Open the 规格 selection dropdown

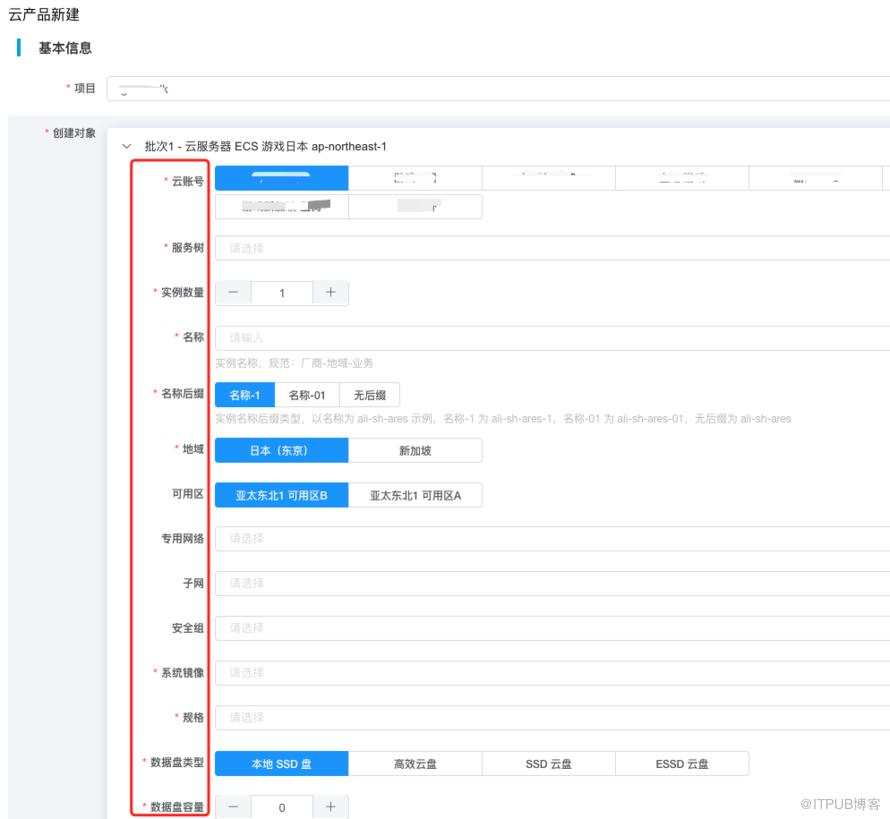point(550,718)
